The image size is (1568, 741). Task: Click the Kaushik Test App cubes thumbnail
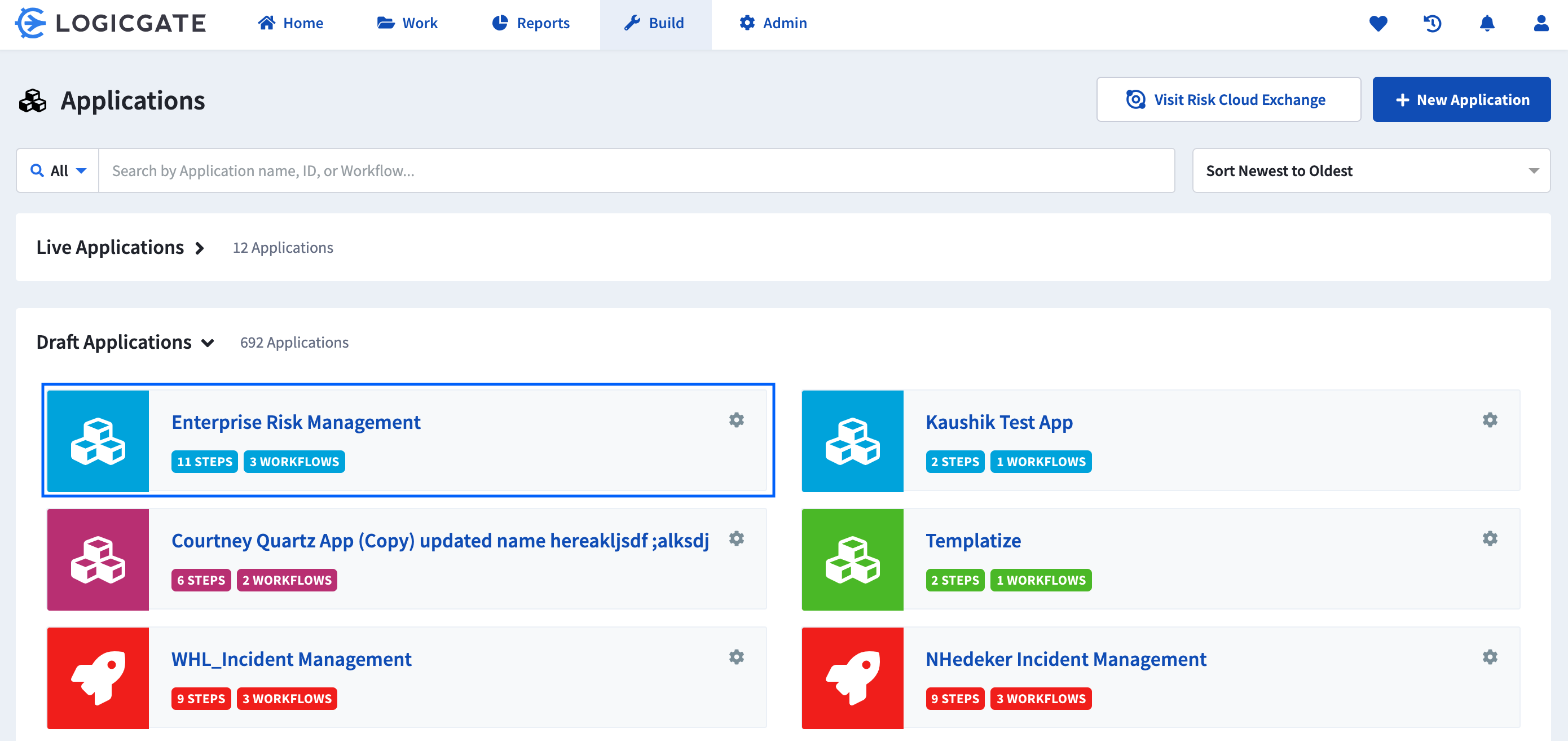(852, 441)
